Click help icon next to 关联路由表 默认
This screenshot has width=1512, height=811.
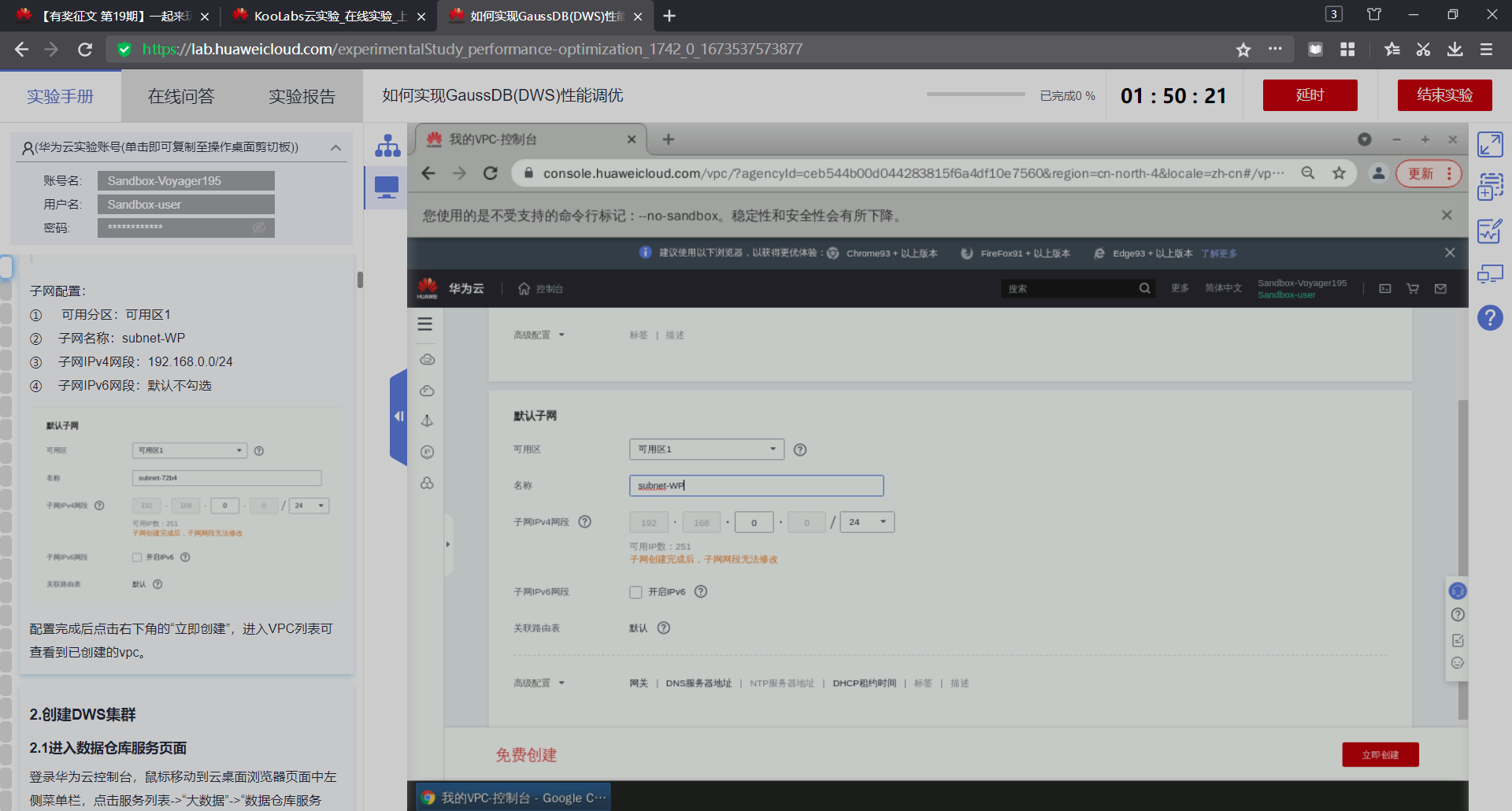click(x=664, y=628)
